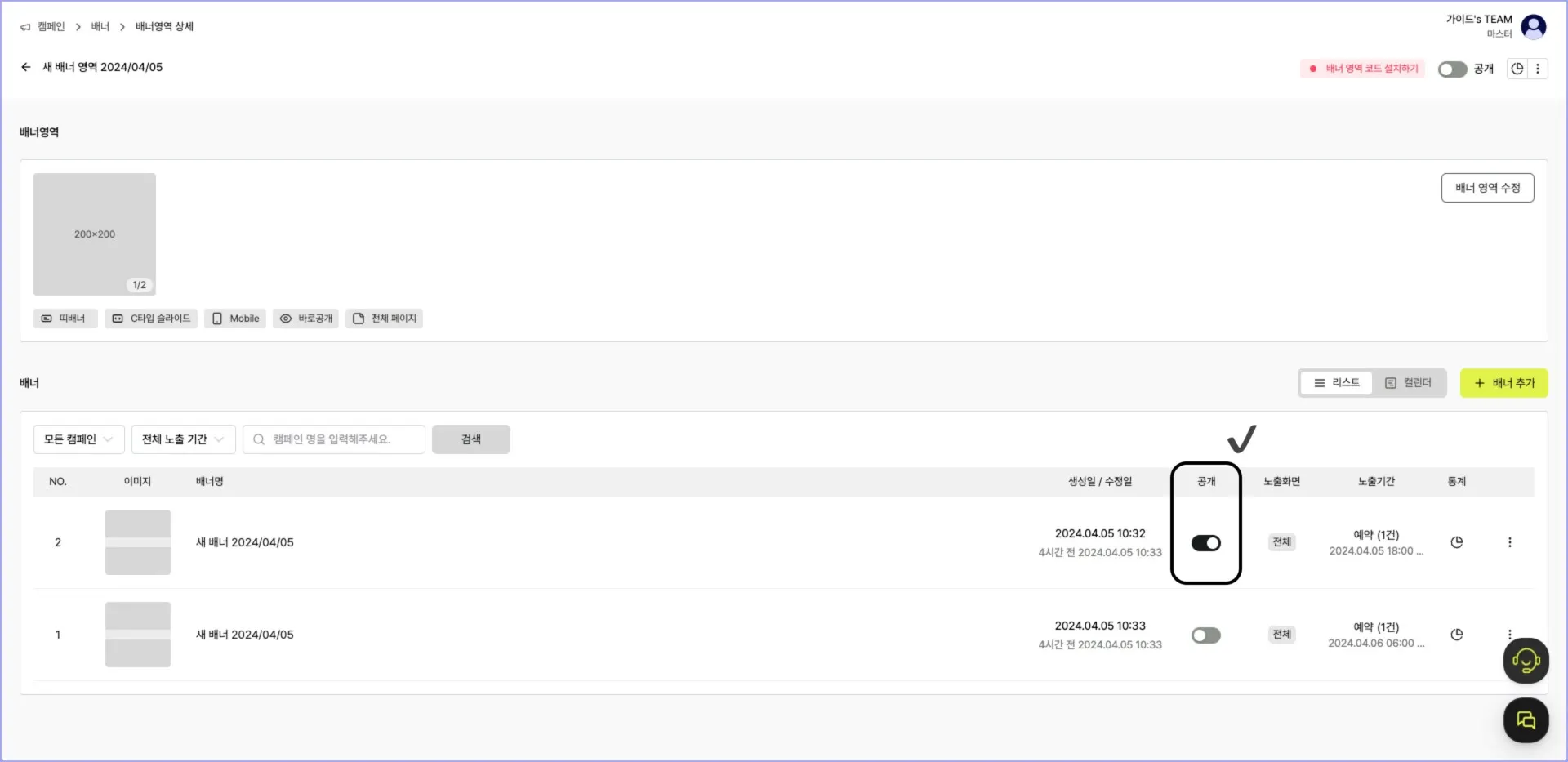
Task: Navigate to 캠페인 in breadcrumb
Action: click(51, 27)
